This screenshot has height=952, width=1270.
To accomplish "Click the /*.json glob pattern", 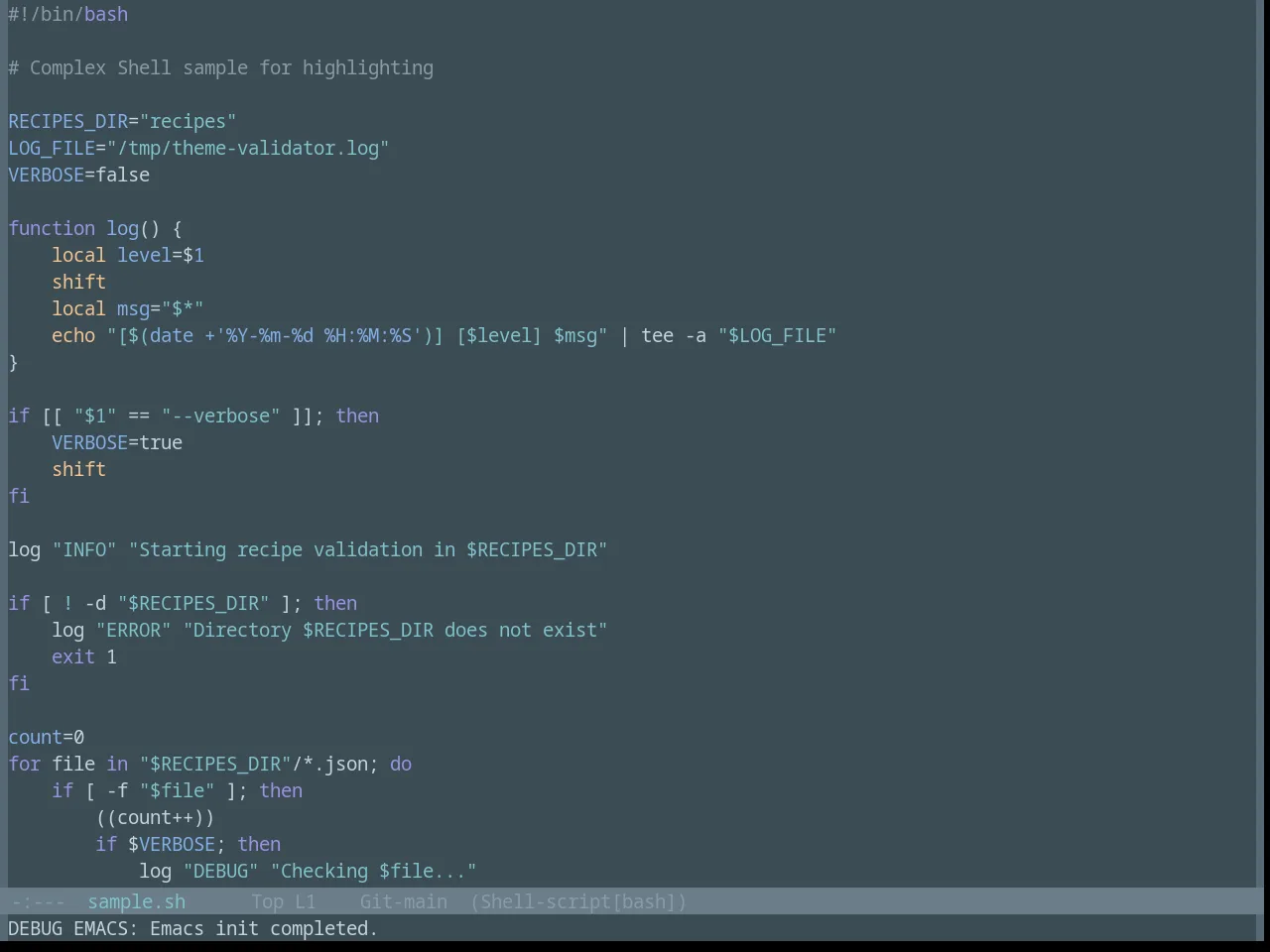I will (x=330, y=764).
